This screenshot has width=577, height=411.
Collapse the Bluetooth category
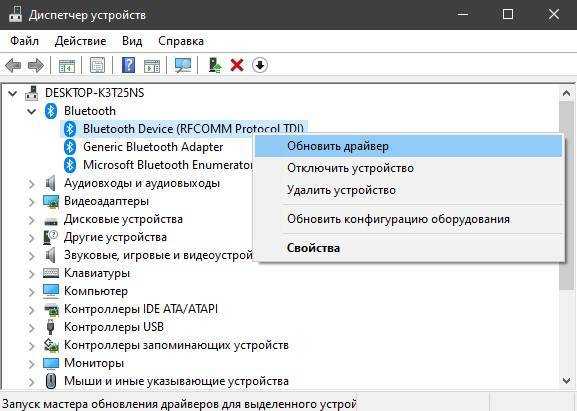32,111
